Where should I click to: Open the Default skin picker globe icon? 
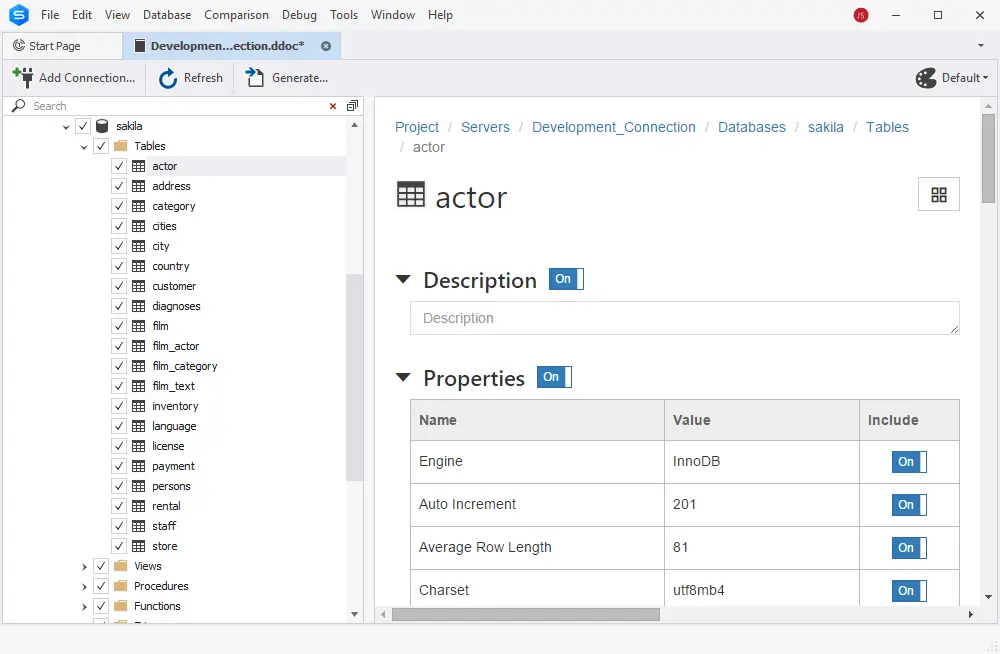pyautogui.click(x=925, y=77)
